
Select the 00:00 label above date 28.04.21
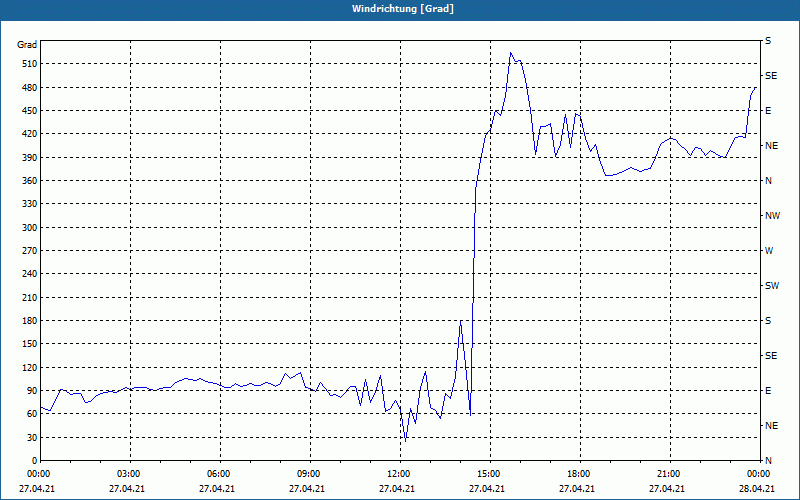click(x=759, y=474)
